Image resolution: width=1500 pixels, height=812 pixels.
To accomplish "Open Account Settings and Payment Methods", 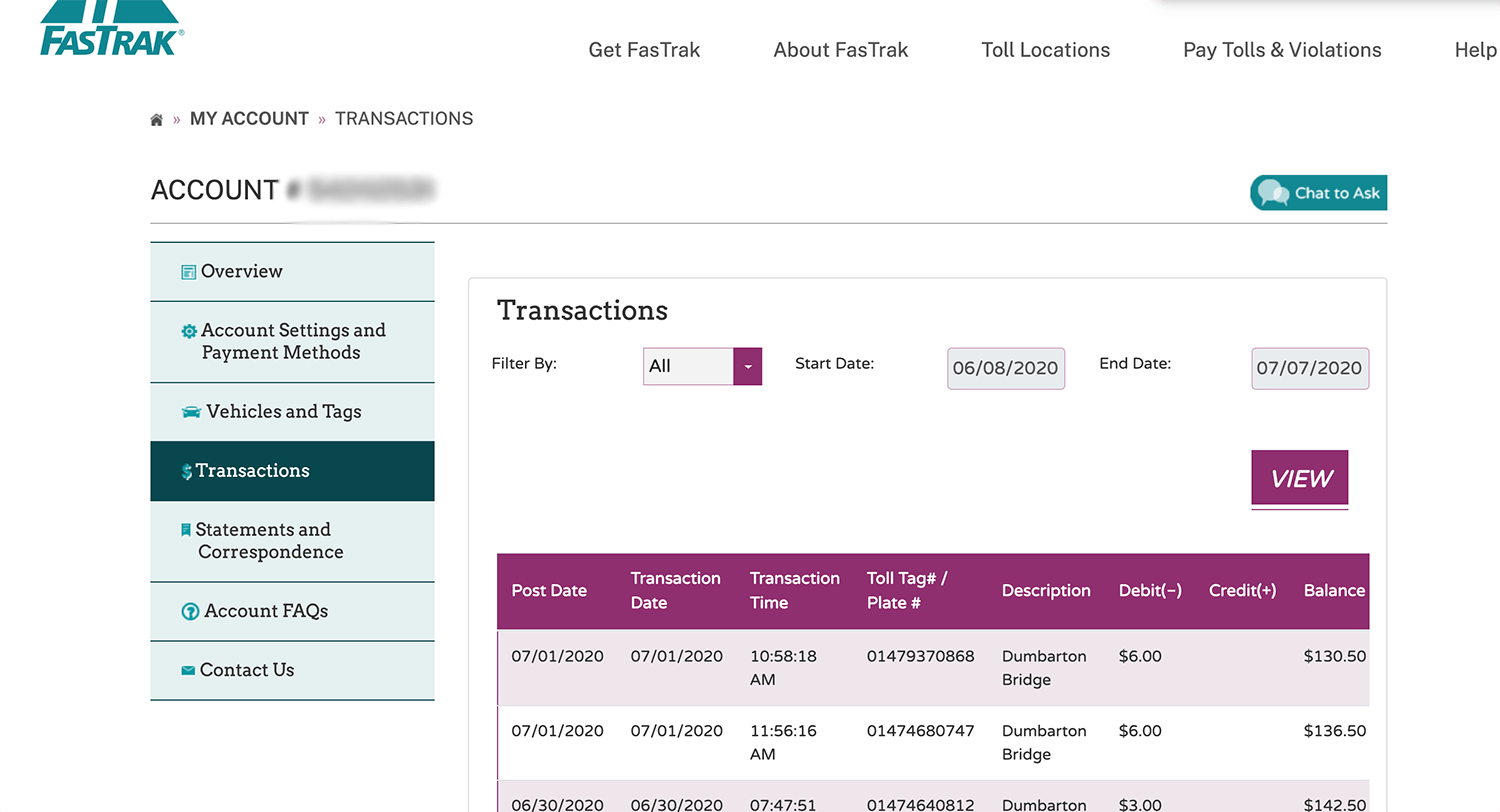I will [292, 341].
